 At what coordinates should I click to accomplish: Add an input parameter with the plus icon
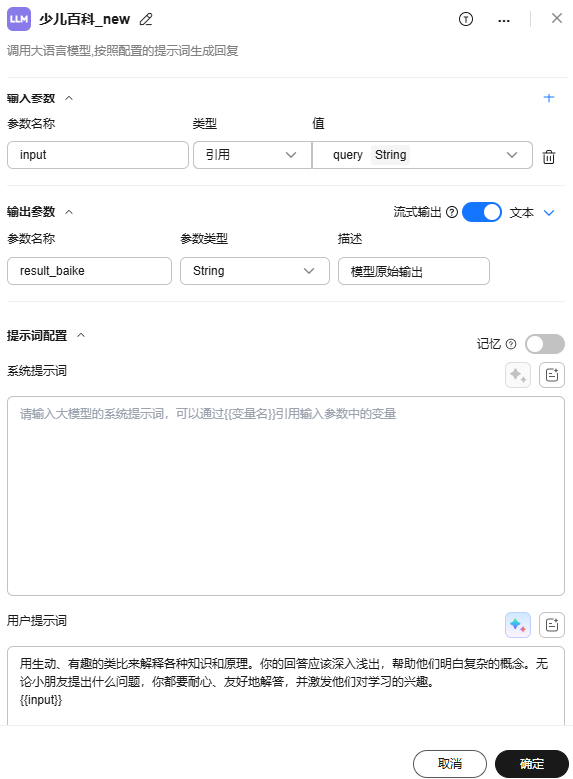point(549,97)
